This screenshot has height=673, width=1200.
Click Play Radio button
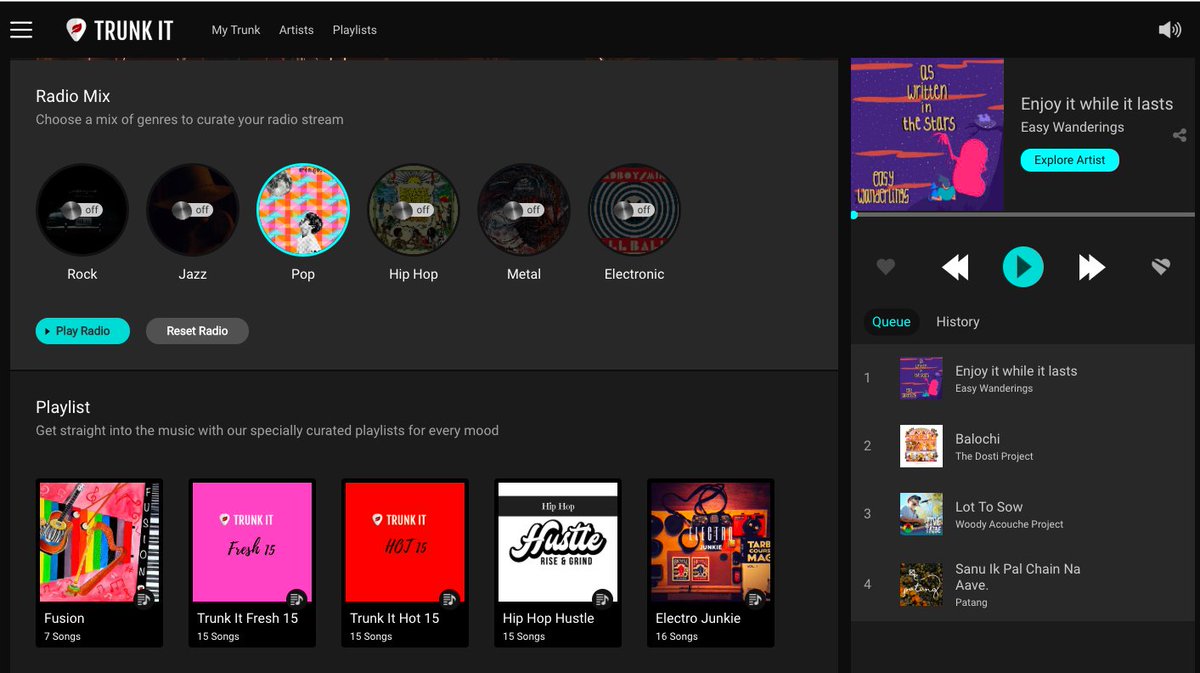(83, 331)
